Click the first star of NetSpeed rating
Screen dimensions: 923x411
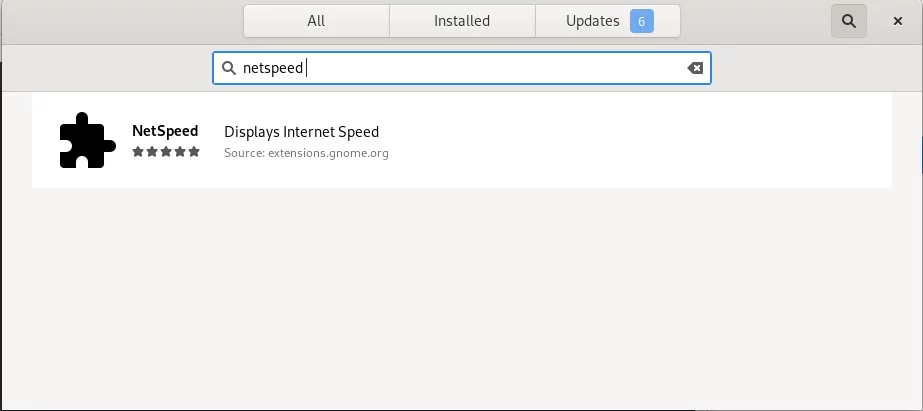pyautogui.click(x=138, y=152)
